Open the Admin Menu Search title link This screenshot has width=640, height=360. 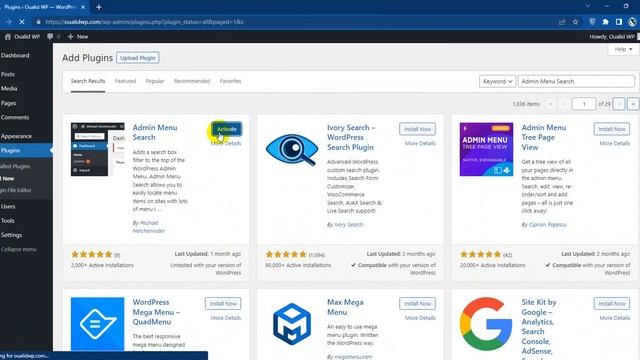coord(155,133)
